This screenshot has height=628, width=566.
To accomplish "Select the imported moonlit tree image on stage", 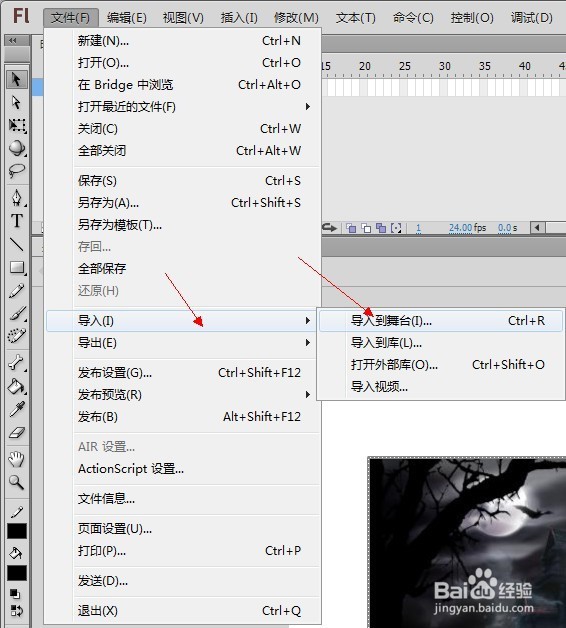I will [x=467, y=543].
